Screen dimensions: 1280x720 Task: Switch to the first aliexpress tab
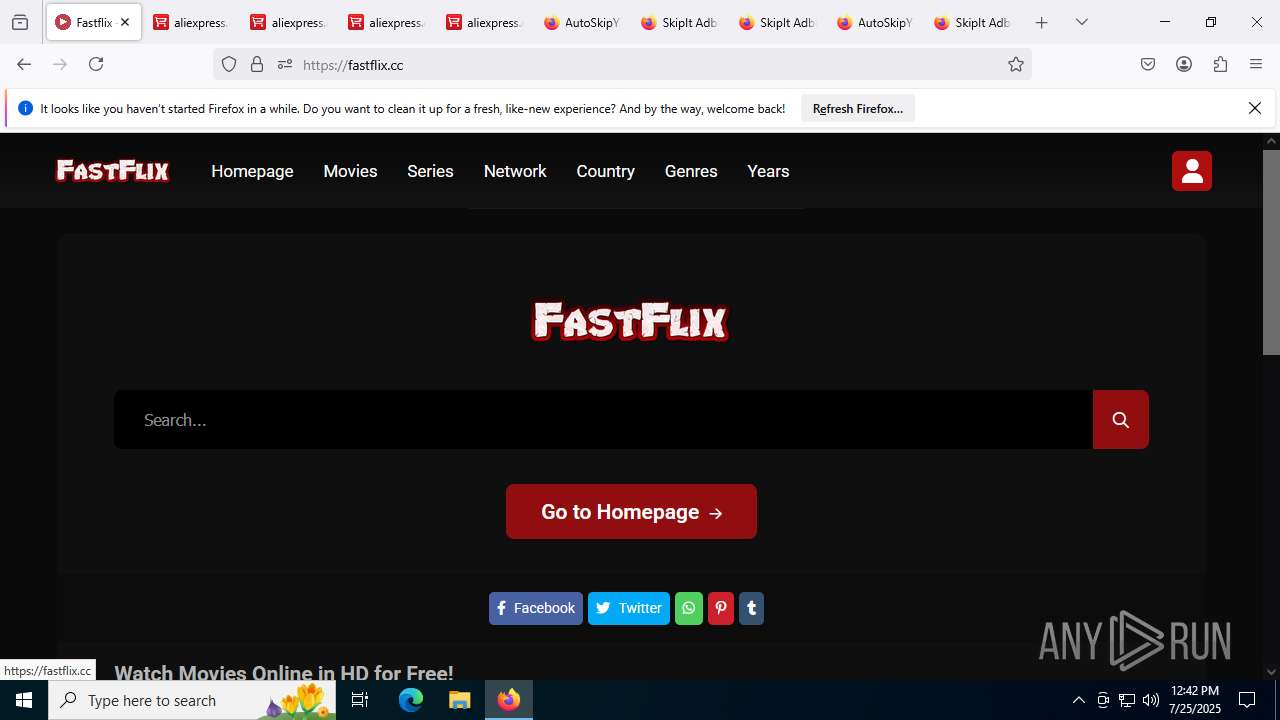[x=190, y=22]
